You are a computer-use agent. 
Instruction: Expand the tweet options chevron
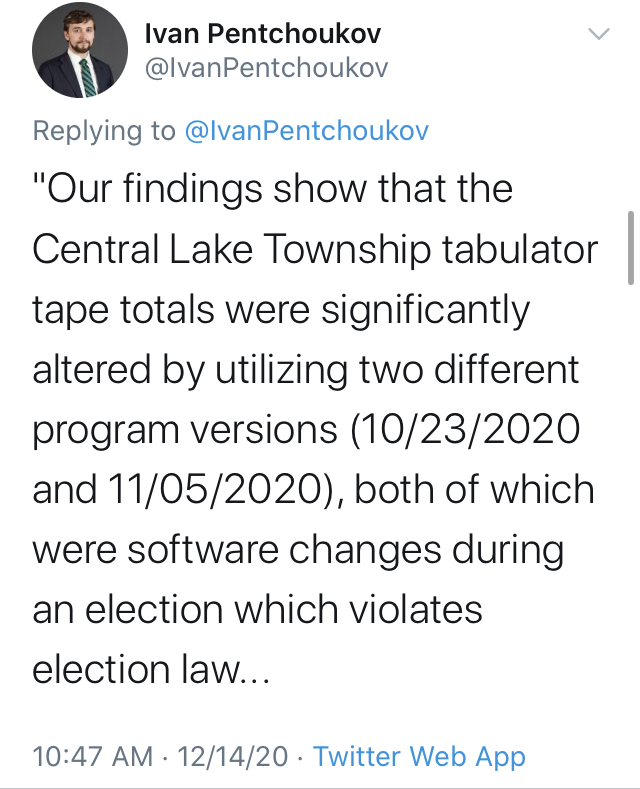pos(599,34)
